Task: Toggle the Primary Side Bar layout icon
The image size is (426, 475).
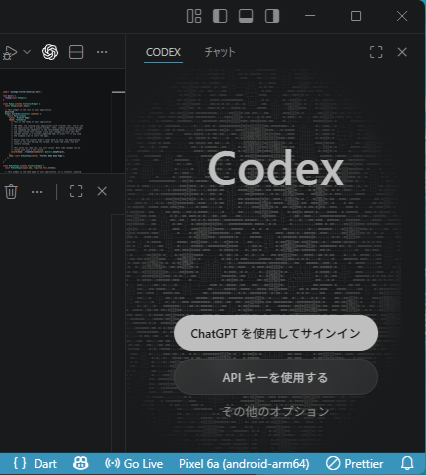Action: pyautogui.click(x=220, y=16)
